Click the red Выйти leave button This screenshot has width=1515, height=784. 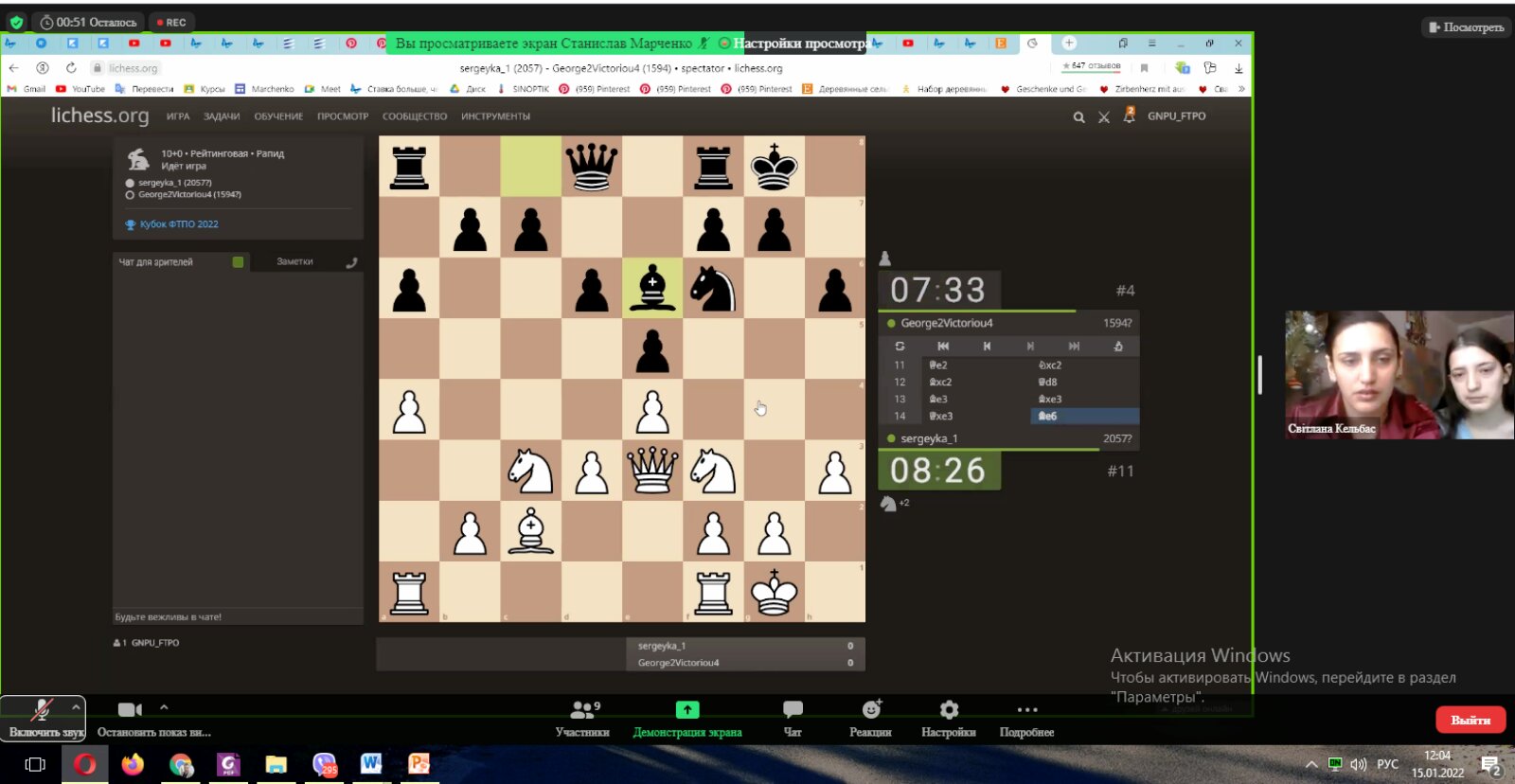(1470, 721)
